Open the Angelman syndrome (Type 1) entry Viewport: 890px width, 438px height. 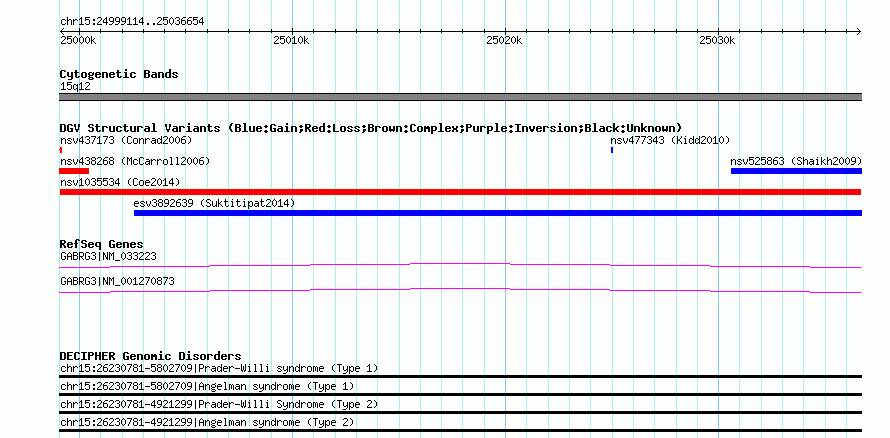pyautogui.click(x=207, y=386)
